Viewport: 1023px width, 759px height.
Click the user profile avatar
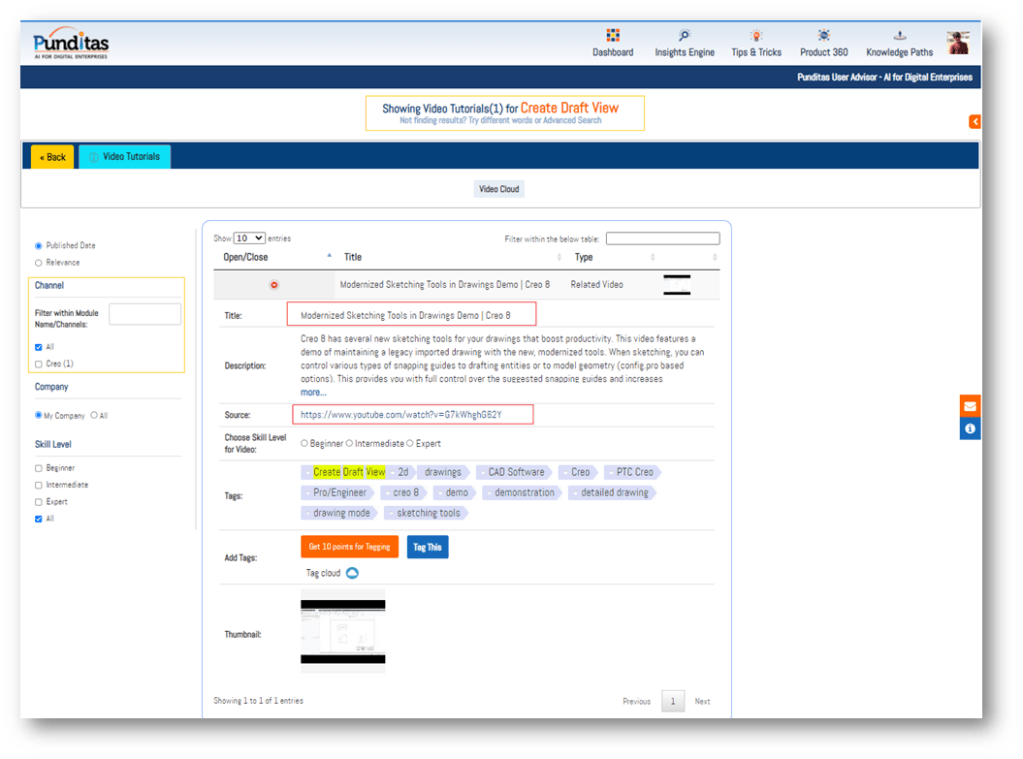point(958,43)
